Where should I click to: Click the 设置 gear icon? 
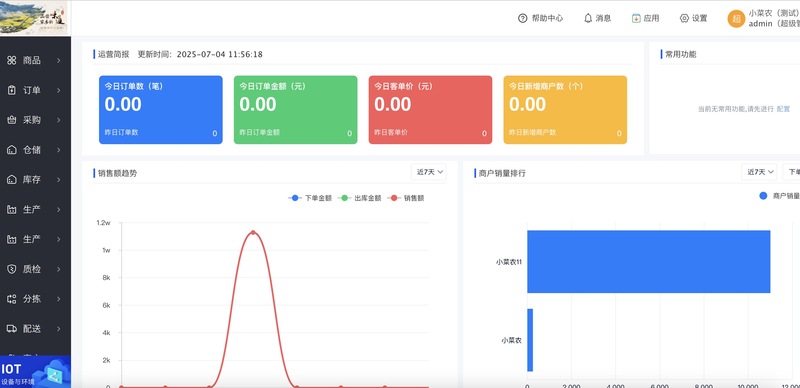click(684, 18)
